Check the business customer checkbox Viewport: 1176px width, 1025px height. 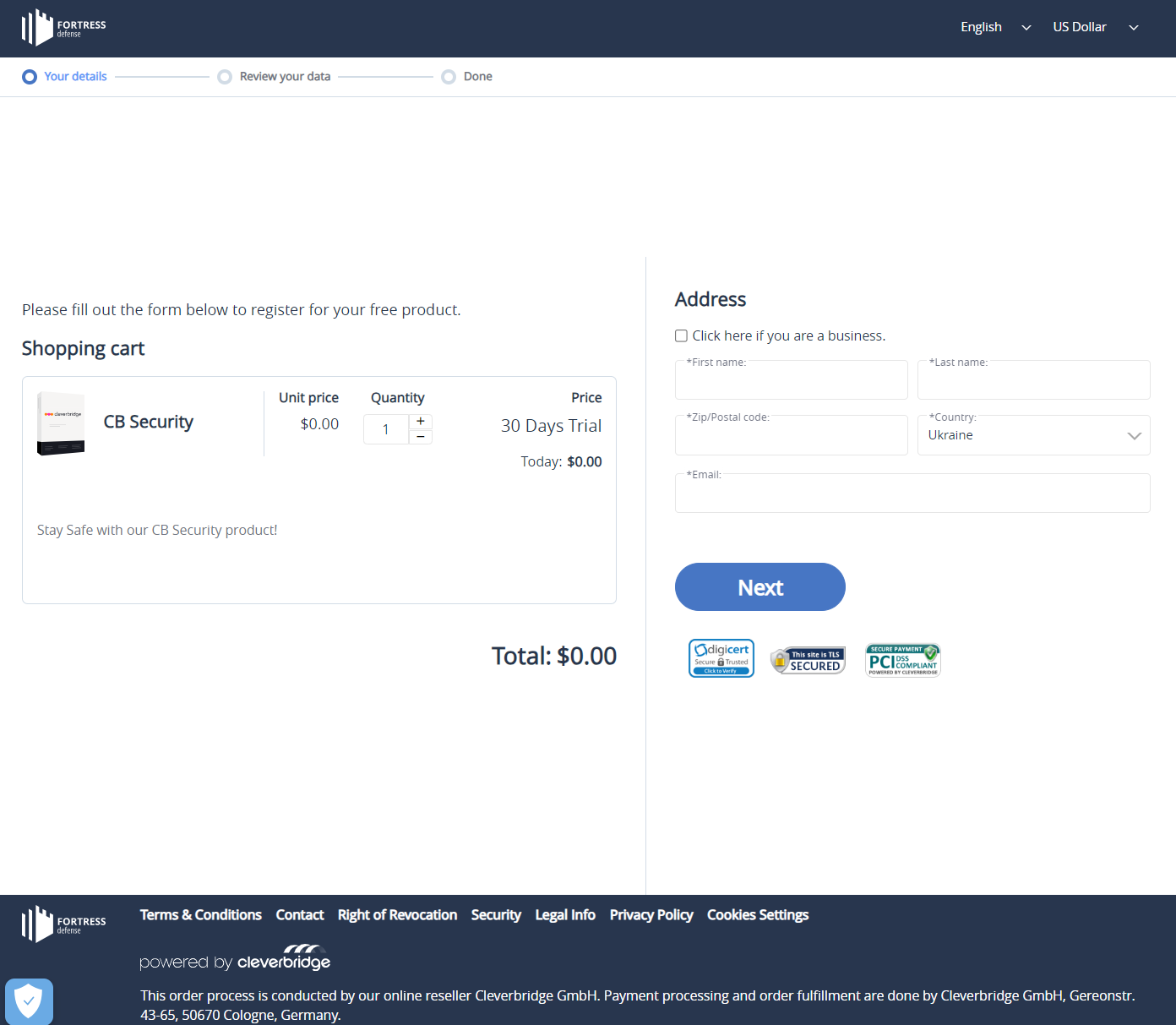(681, 335)
